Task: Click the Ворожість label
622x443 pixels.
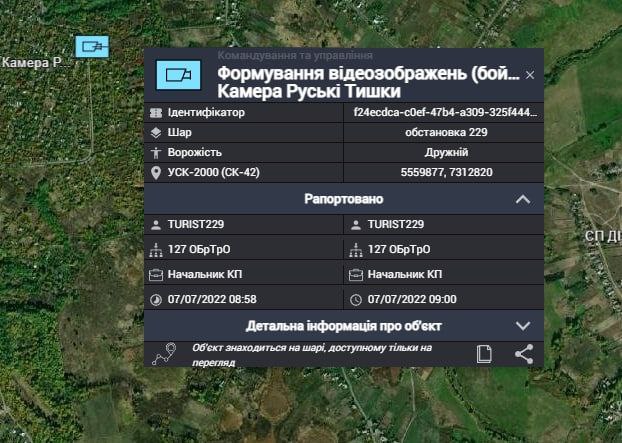Action: (x=195, y=152)
